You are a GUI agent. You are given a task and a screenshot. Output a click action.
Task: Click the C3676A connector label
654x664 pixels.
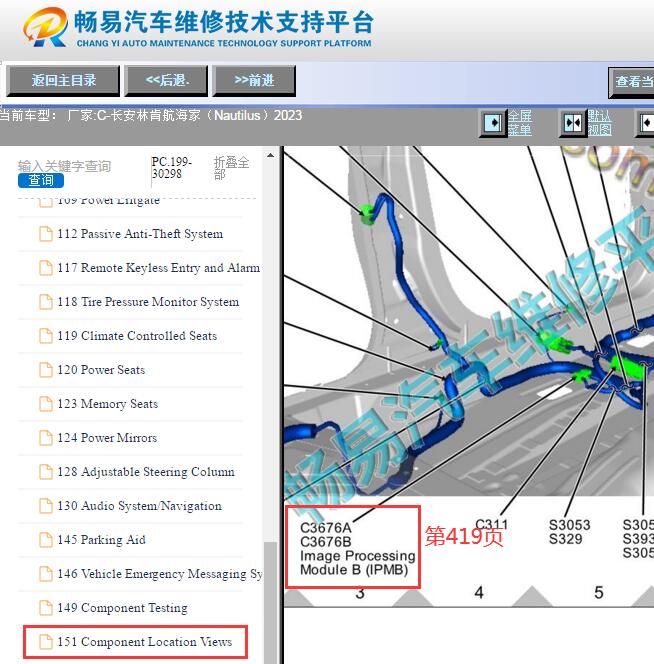(x=326, y=528)
